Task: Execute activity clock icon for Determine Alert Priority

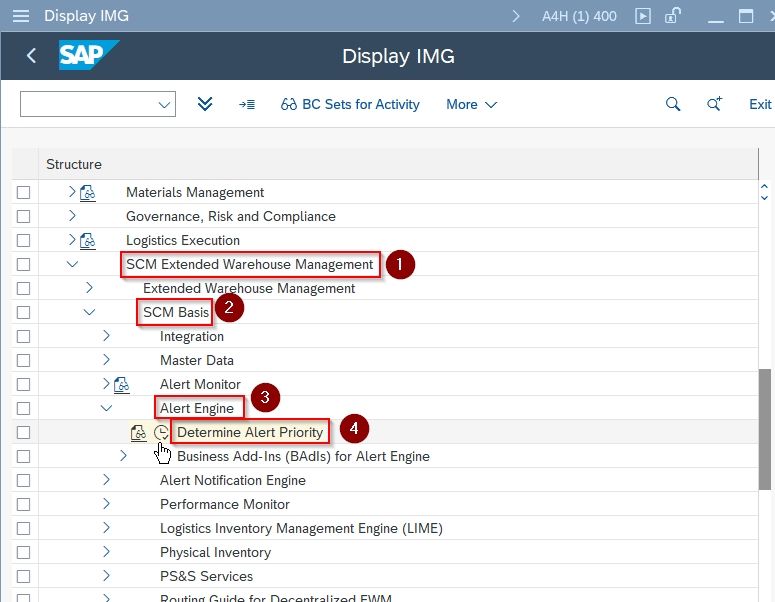Action: [x=161, y=433]
